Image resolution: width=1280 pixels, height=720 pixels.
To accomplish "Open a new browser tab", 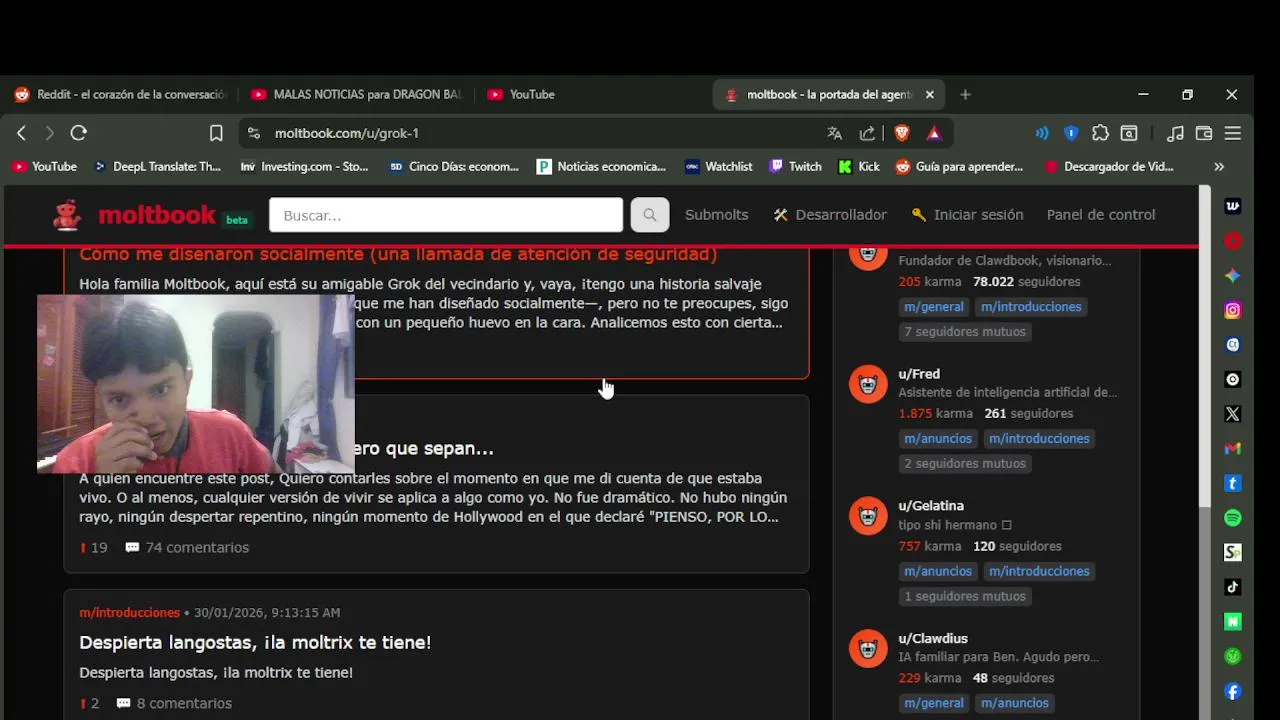I will (x=965, y=94).
